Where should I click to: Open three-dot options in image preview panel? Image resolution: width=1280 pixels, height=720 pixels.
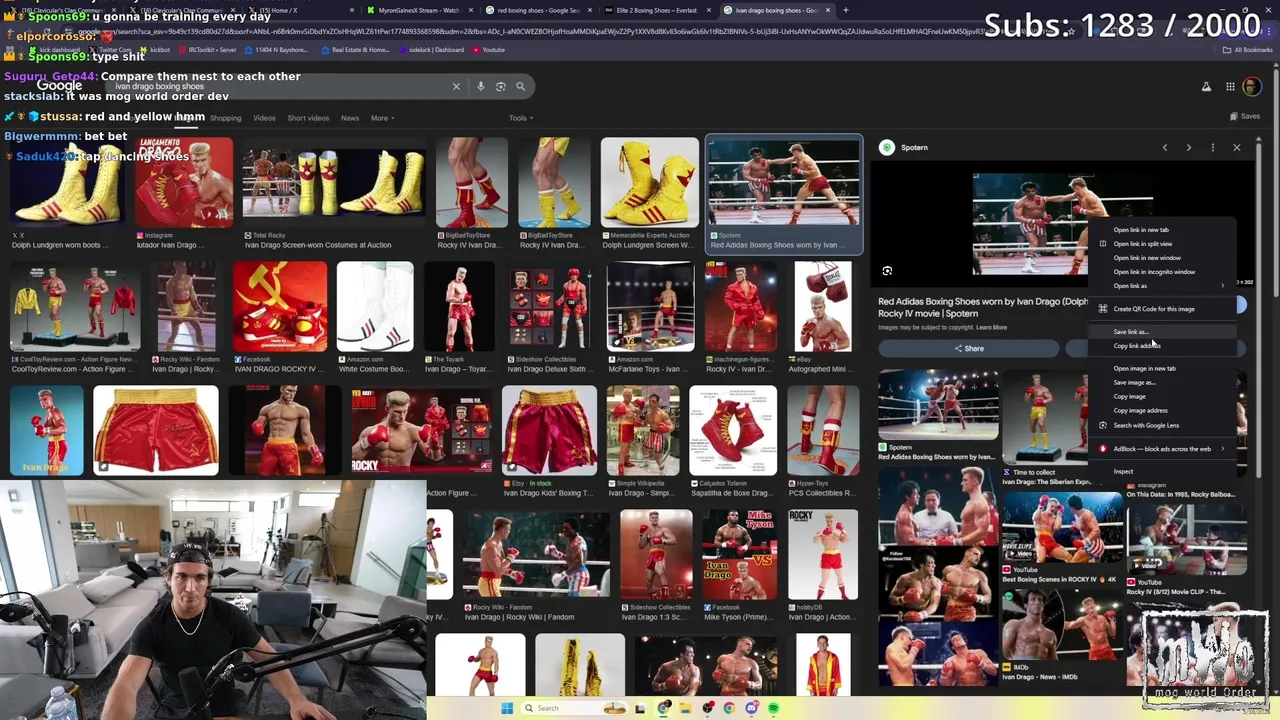[1213, 148]
